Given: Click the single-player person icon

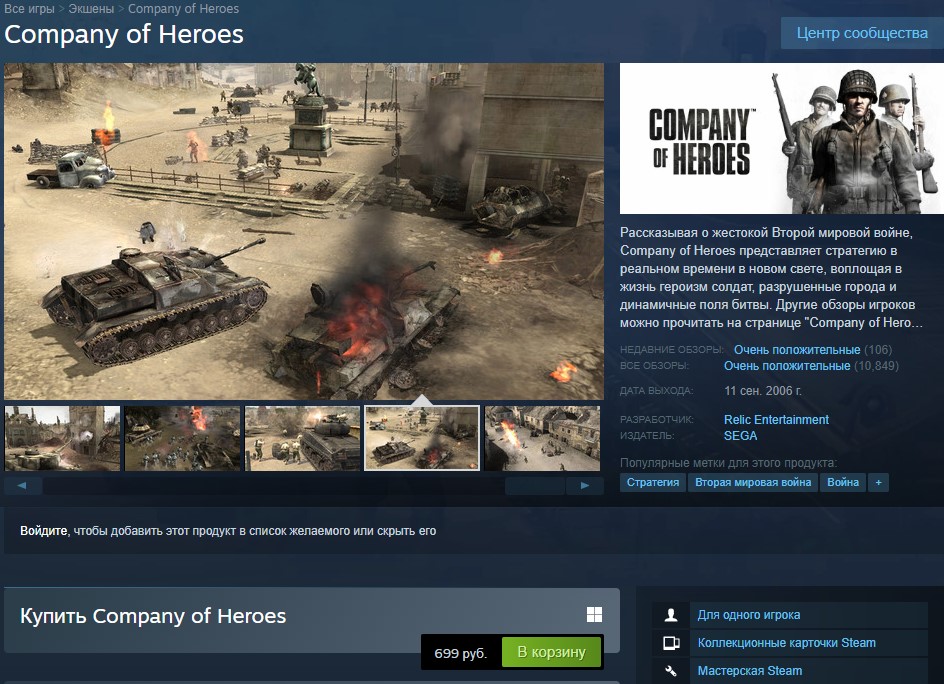Looking at the screenshot, I should (x=671, y=615).
